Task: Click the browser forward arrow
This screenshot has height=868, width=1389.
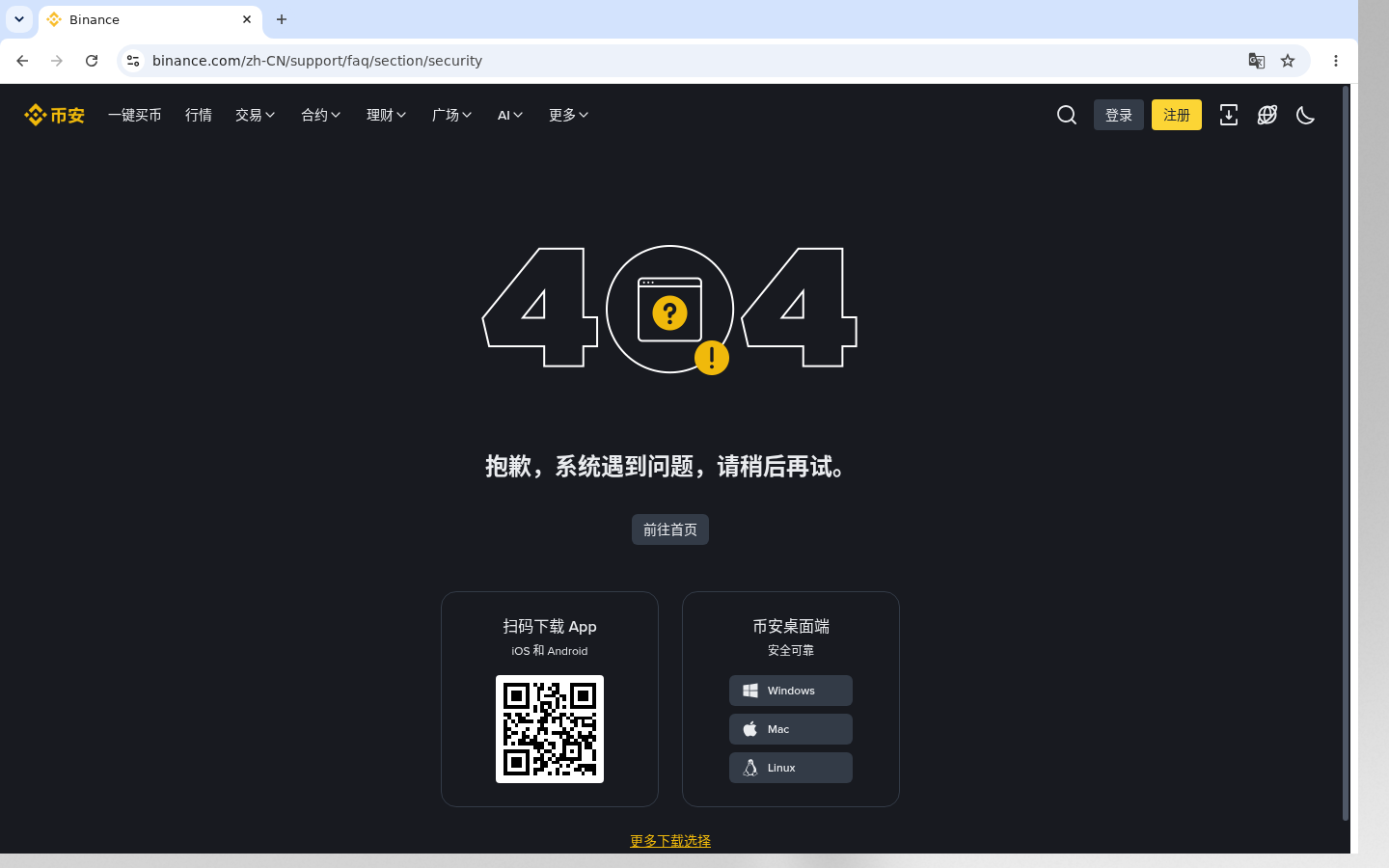Action: 57,61
